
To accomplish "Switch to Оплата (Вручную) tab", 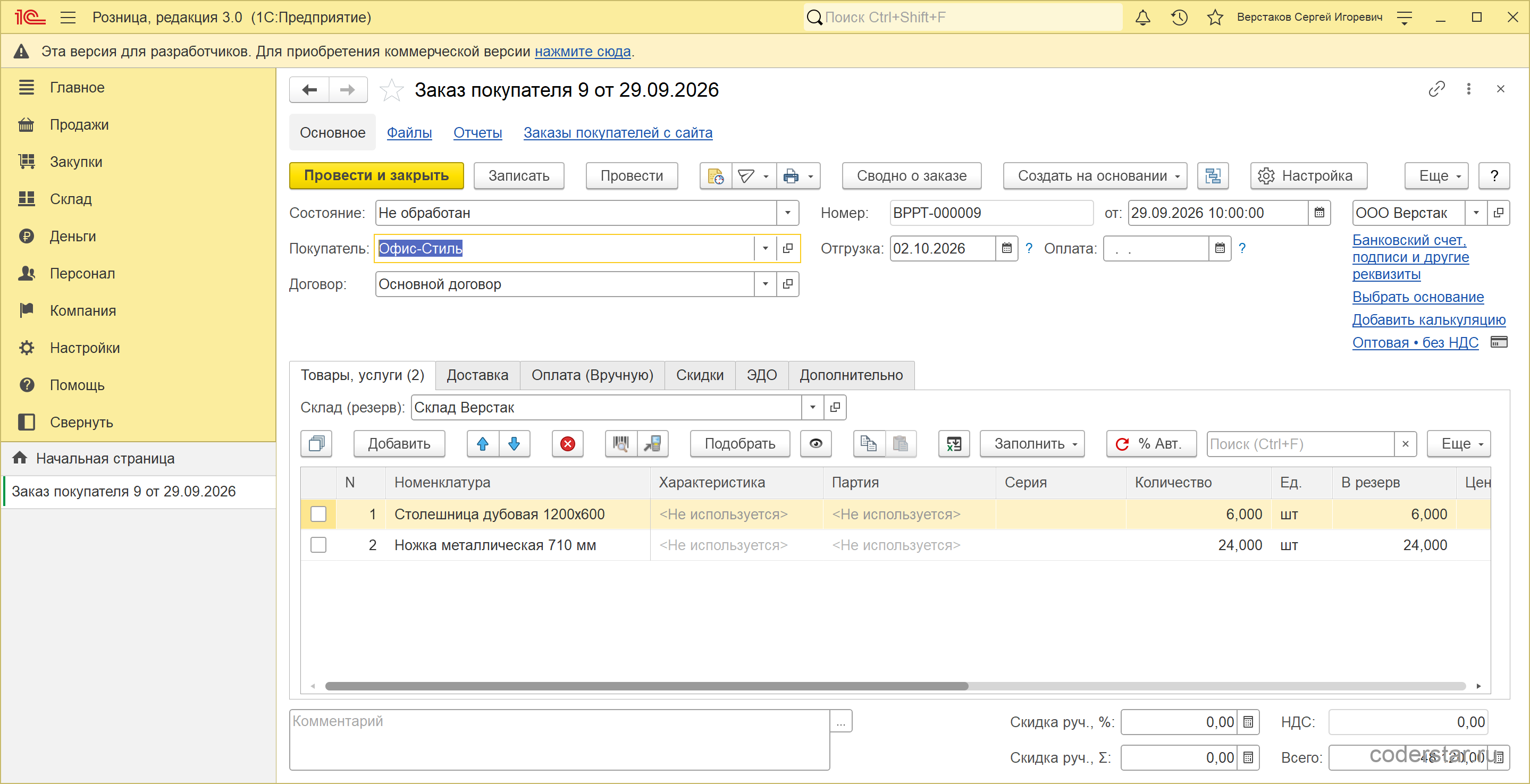I will pyautogui.click(x=592, y=375).
